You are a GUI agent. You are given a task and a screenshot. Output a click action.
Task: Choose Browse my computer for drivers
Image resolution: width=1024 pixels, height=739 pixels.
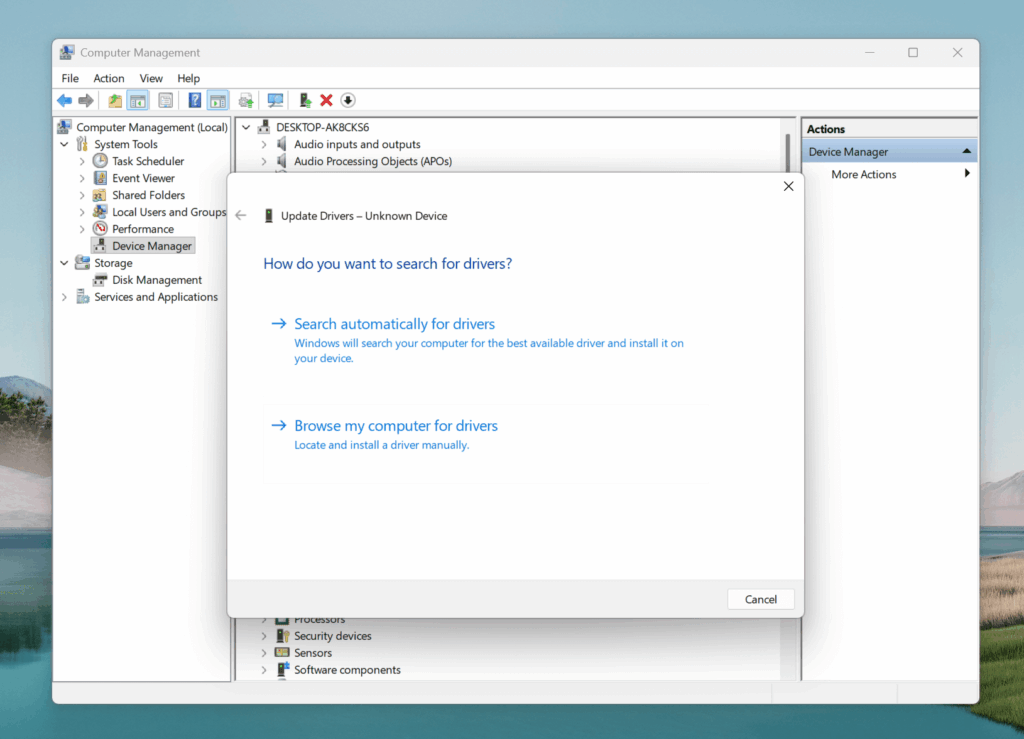[395, 426]
